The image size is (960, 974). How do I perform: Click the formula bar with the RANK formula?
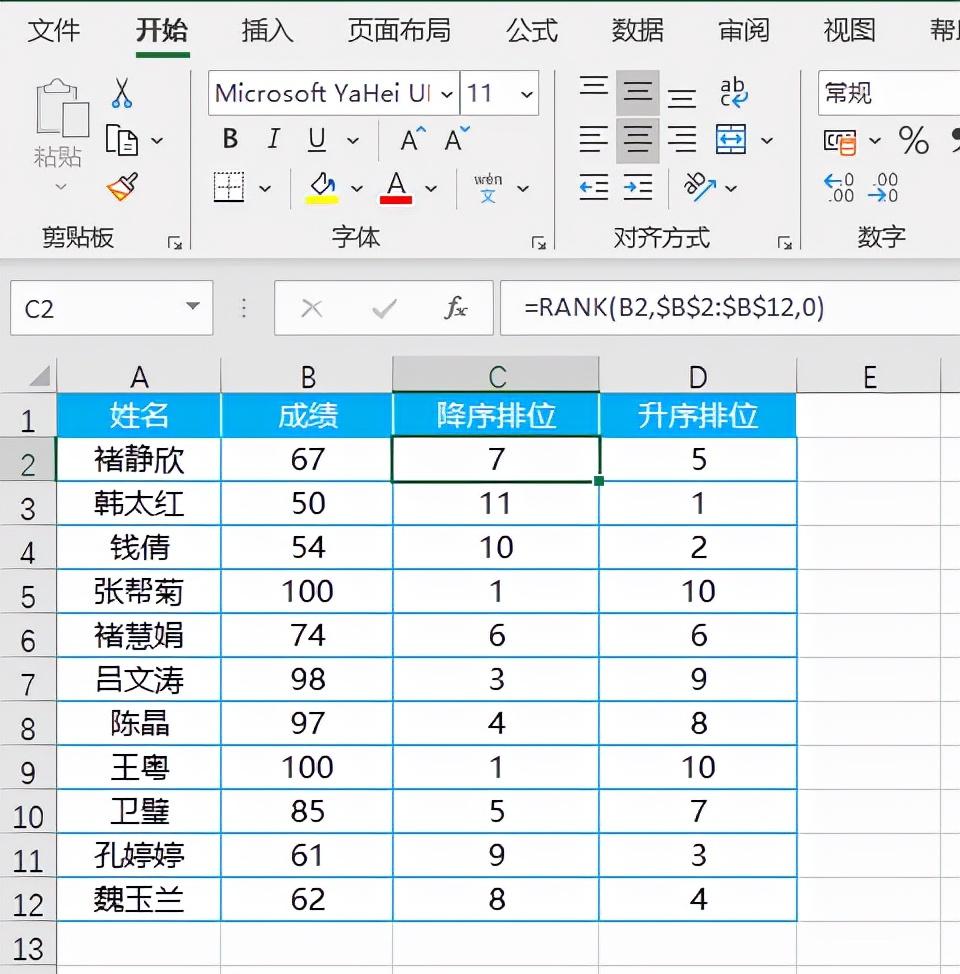tap(730, 307)
